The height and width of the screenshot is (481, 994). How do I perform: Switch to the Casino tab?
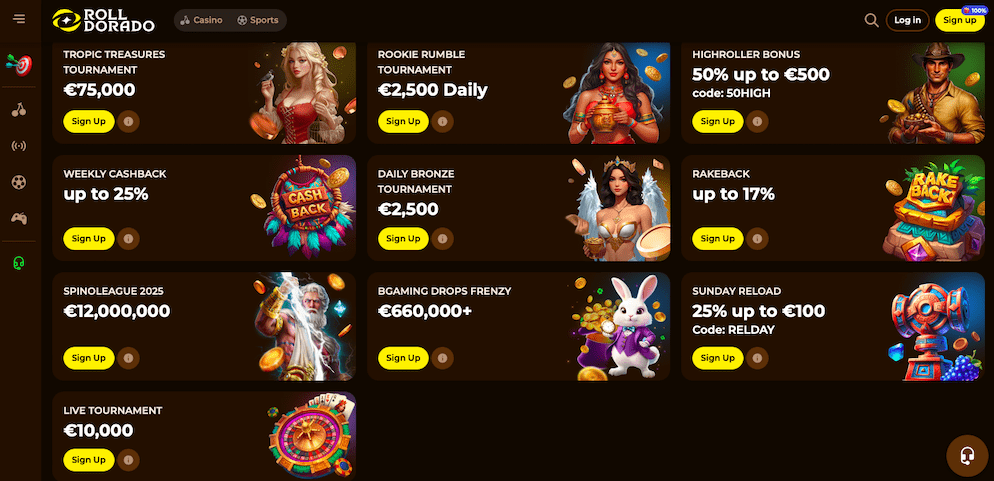202,20
